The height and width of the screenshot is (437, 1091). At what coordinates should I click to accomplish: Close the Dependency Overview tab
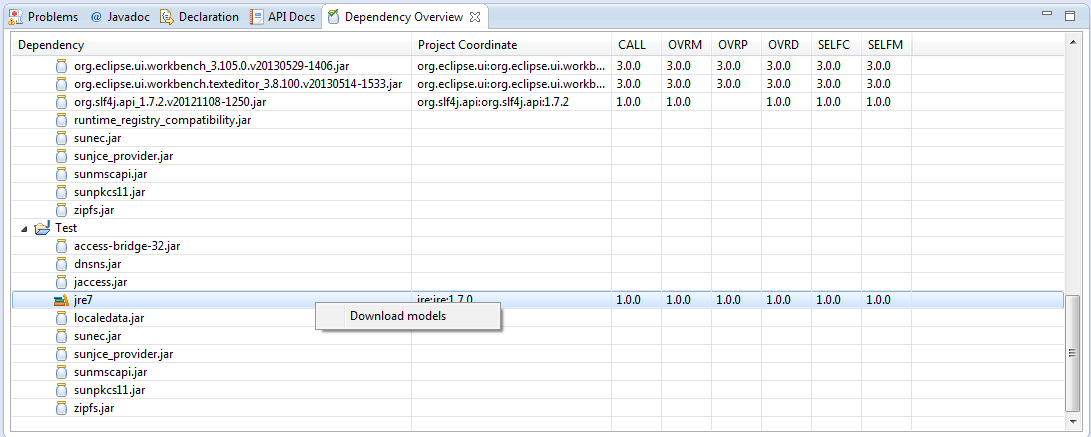point(476,17)
